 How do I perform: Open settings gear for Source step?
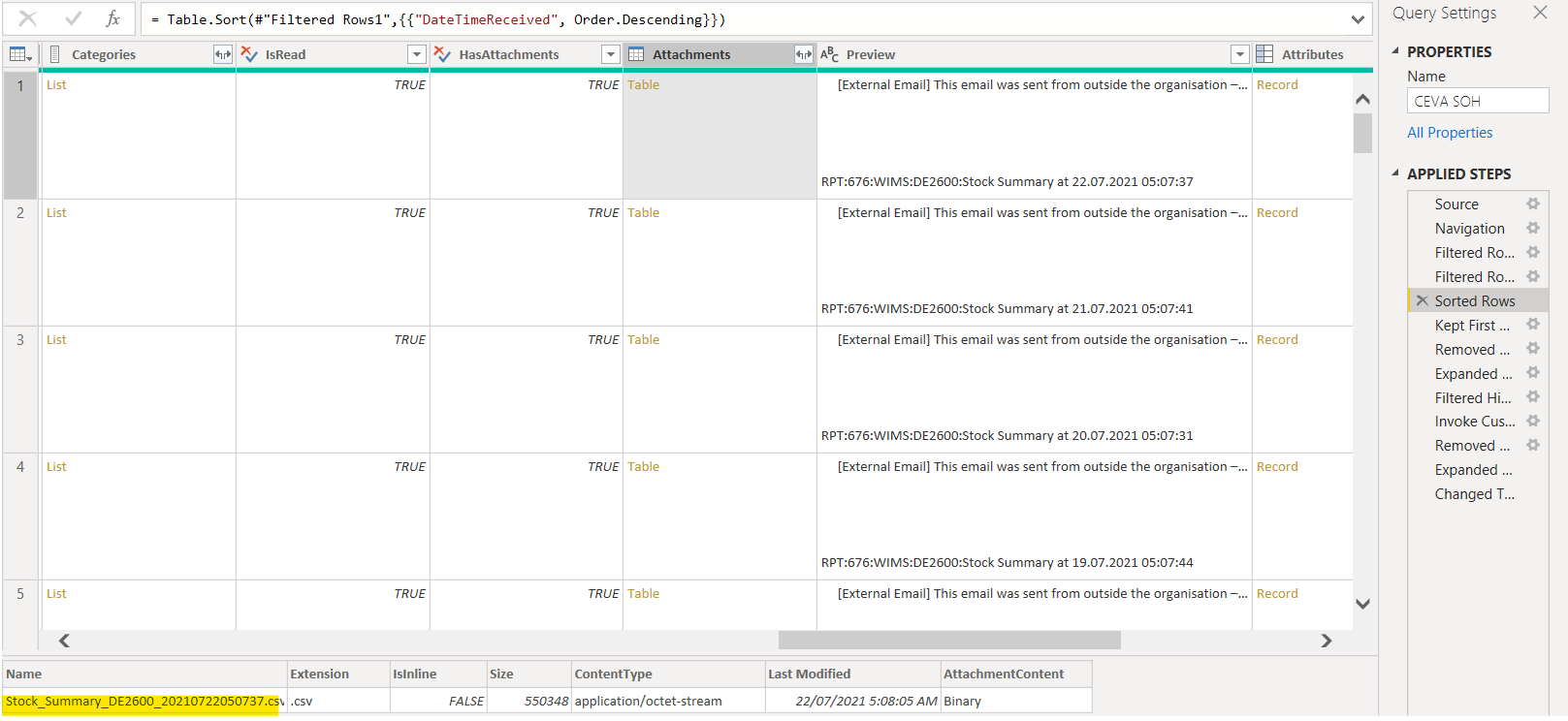[1533, 204]
